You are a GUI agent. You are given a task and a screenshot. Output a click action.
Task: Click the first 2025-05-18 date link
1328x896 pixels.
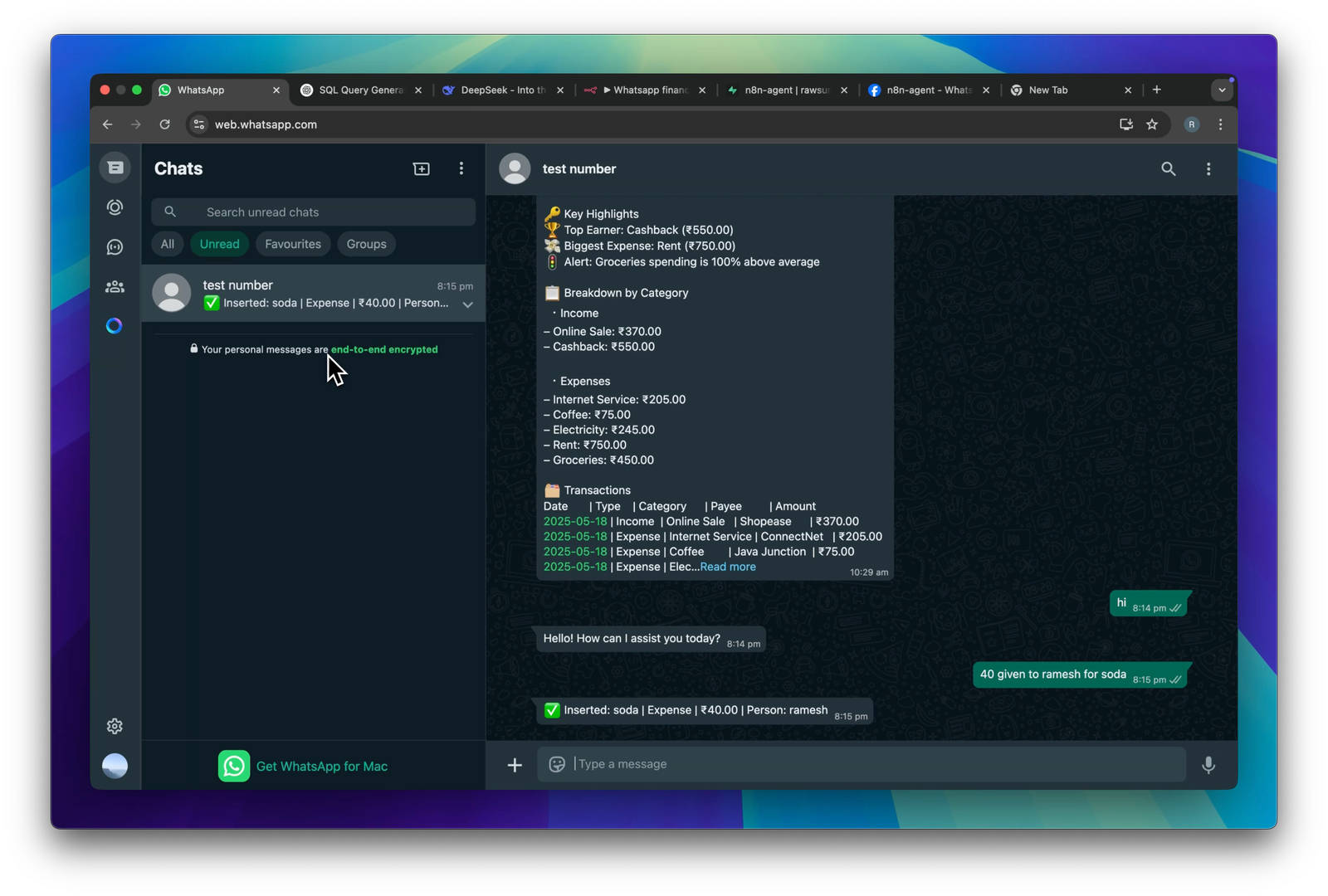click(575, 521)
